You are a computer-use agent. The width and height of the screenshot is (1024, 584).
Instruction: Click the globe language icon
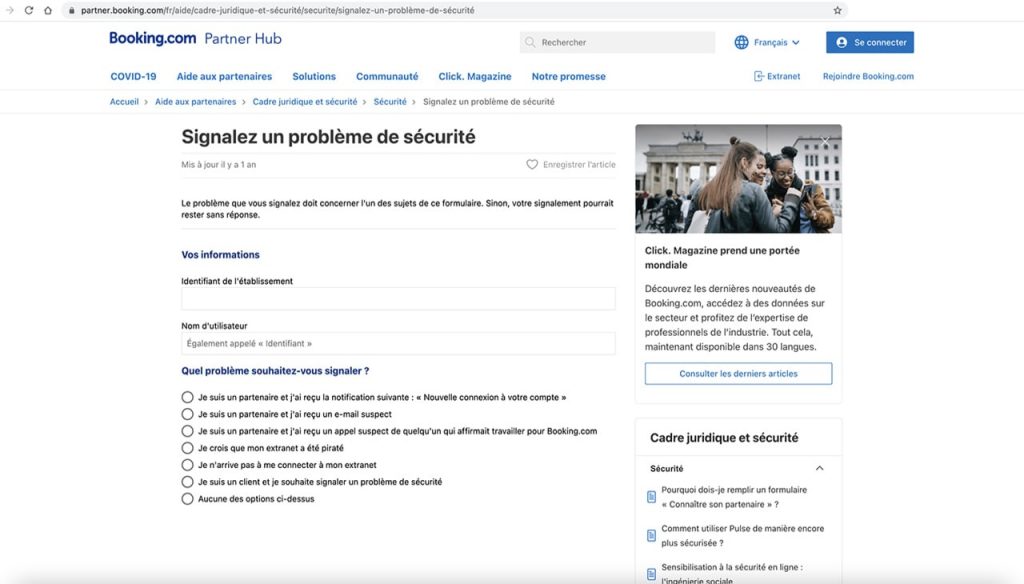[741, 42]
